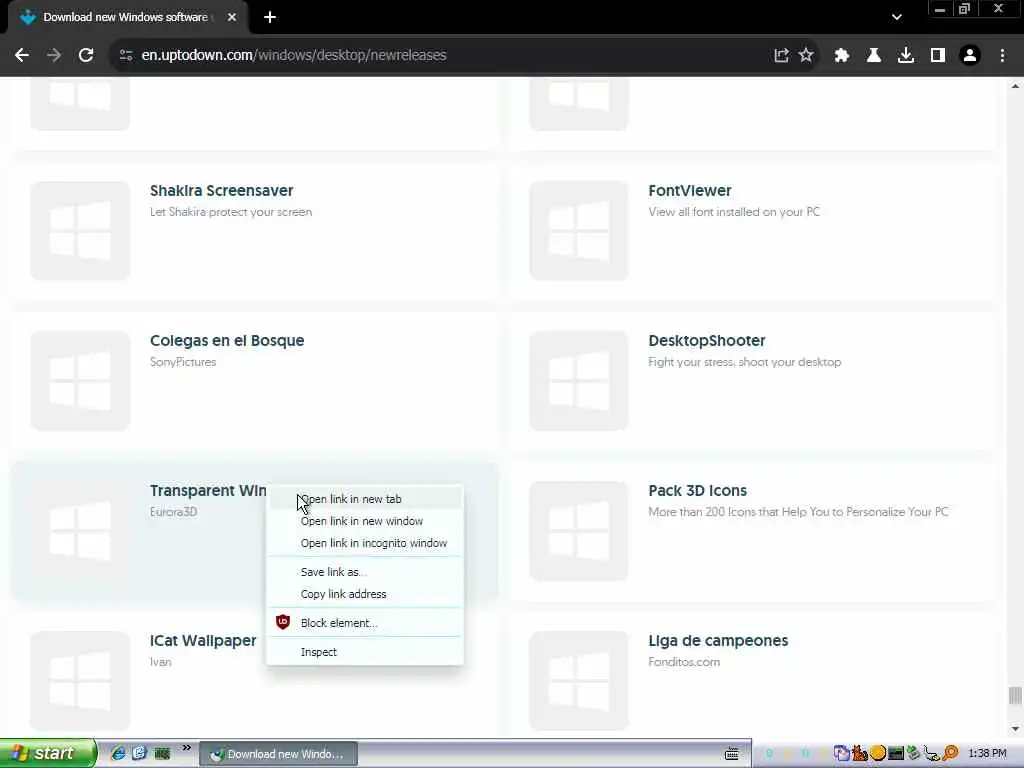Toggle the side panel icon
This screenshot has height=768, width=1024.
[938, 56]
